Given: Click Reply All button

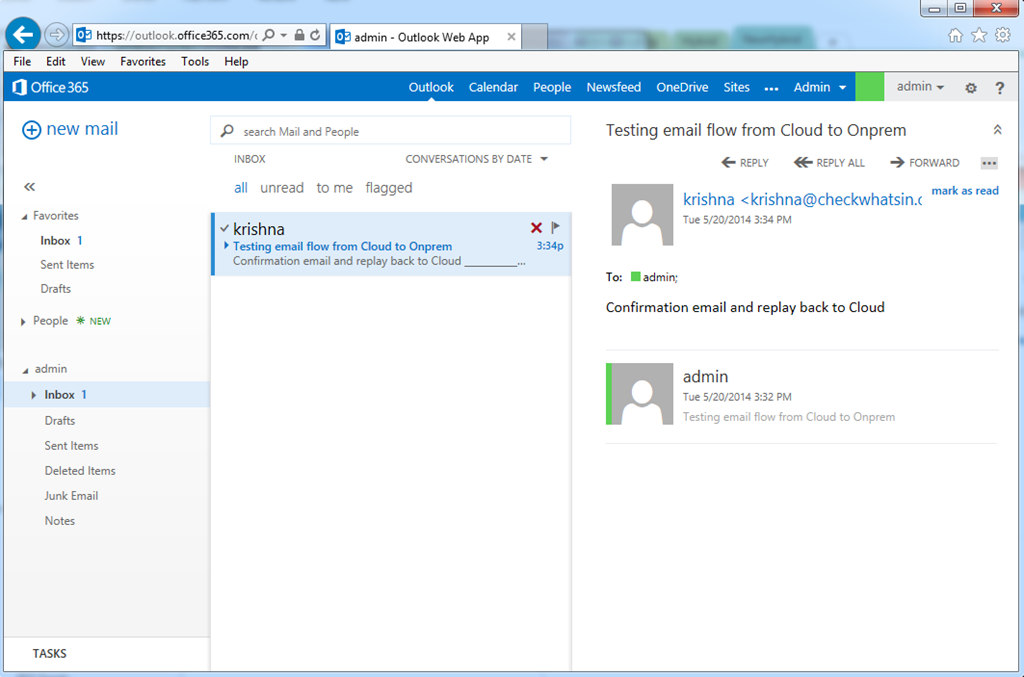Looking at the screenshot, I should pyautogui.click(x=829, y=163).
